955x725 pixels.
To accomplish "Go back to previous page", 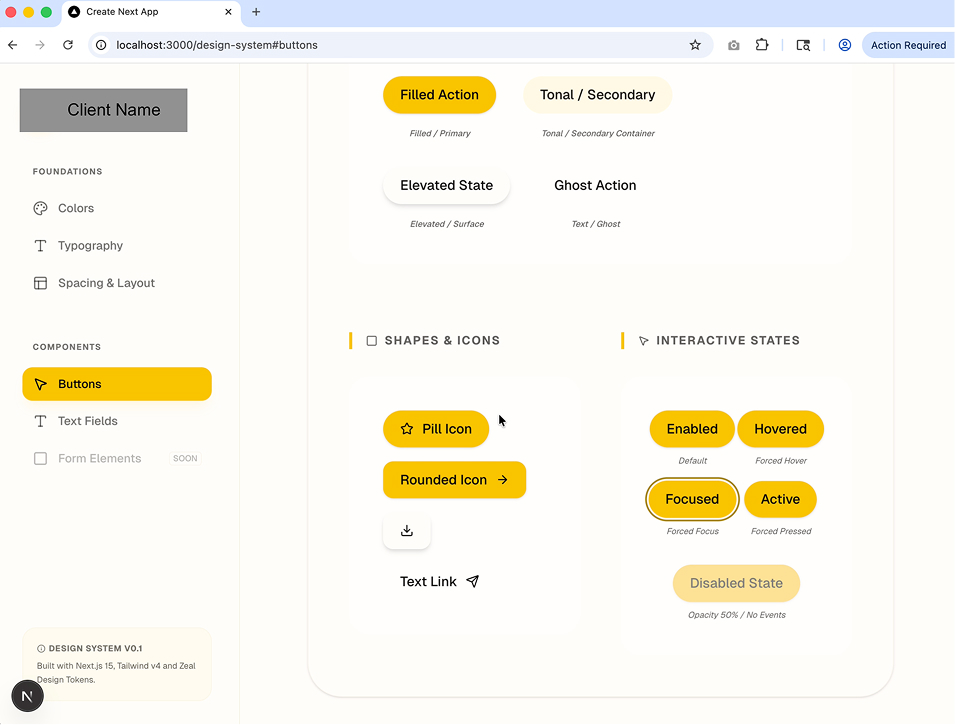I will click(13, 45).
